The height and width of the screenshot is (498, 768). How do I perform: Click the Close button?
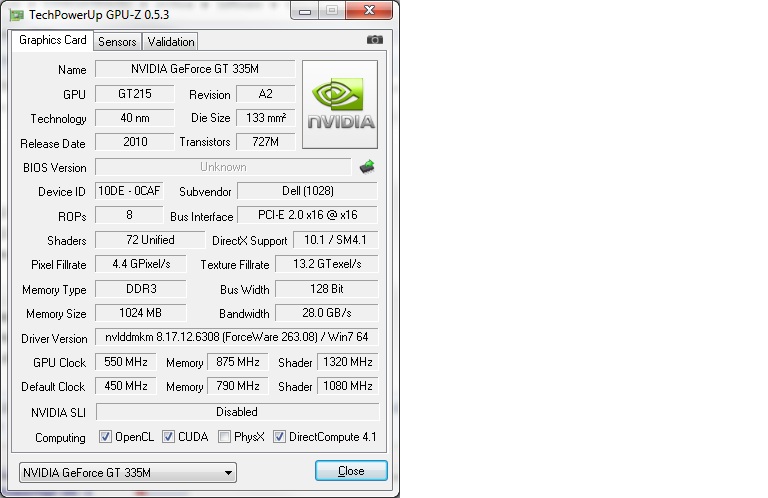351,471
